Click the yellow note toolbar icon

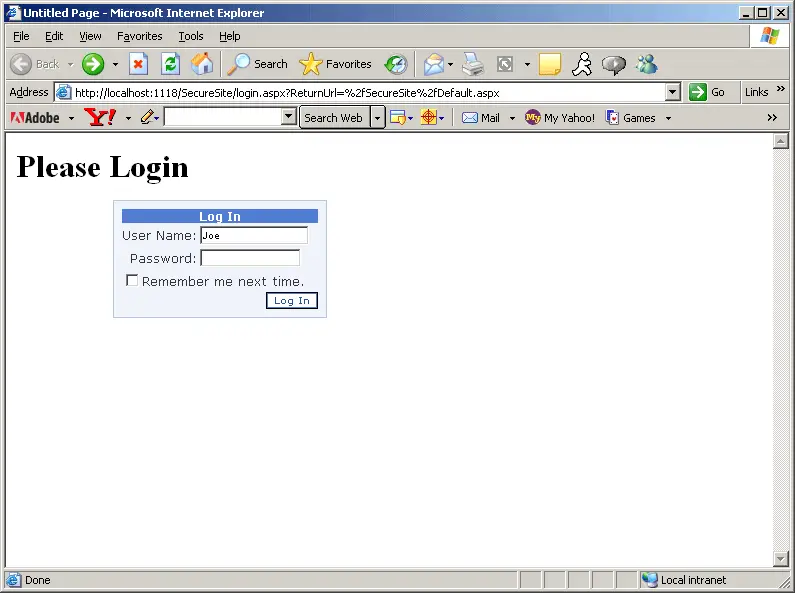pos(550,64)
